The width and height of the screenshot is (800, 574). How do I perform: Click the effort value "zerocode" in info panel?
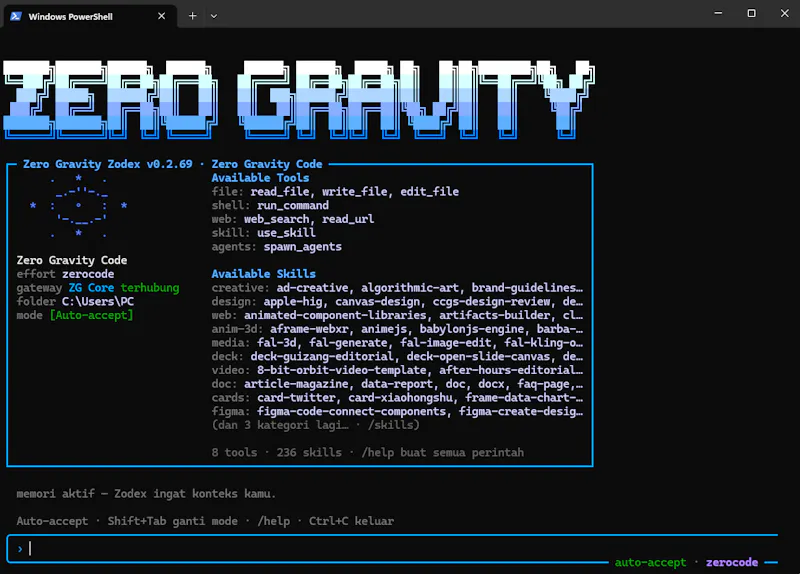[88, 274]
